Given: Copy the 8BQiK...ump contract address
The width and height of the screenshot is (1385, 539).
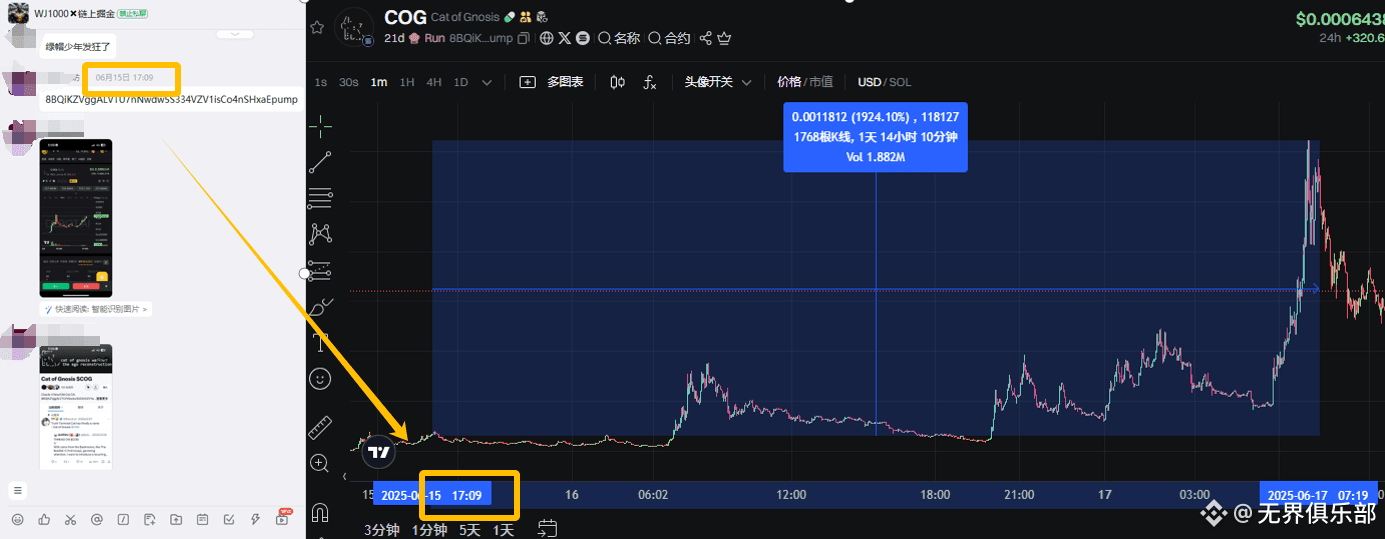Looking at the screenshot, I should (x=524, y=38).
